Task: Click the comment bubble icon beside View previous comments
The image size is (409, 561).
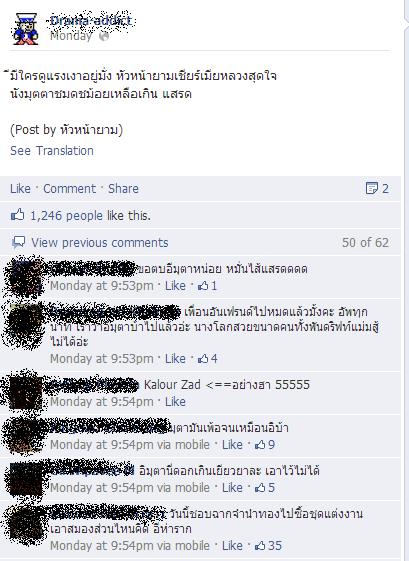Action: (18, 243)
